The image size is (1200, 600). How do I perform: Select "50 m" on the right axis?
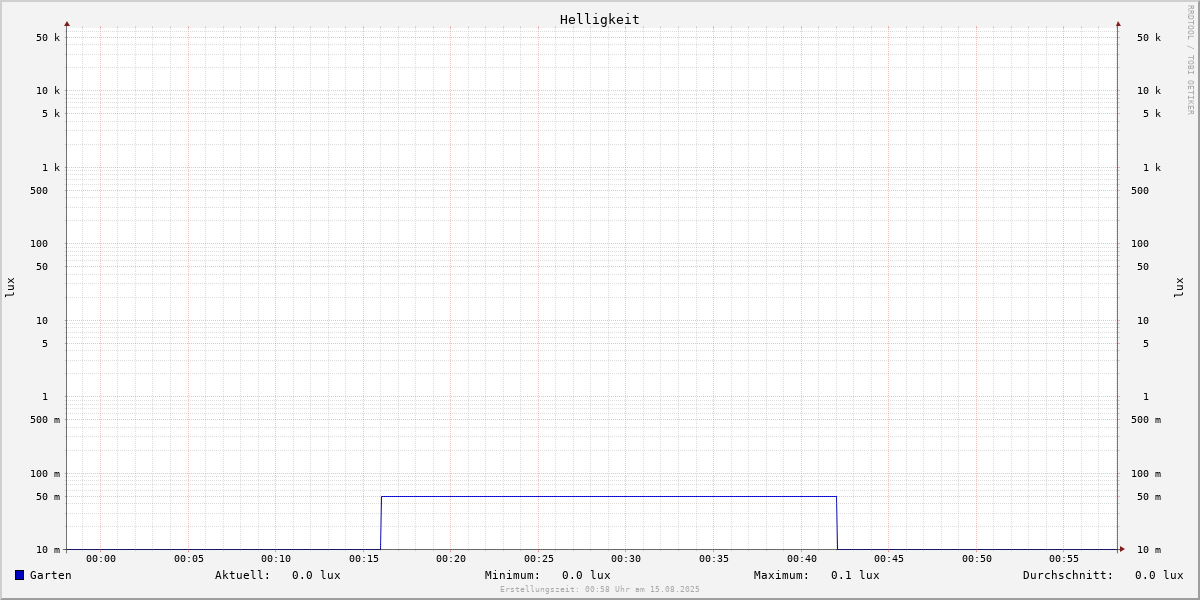click(1149, 497)
